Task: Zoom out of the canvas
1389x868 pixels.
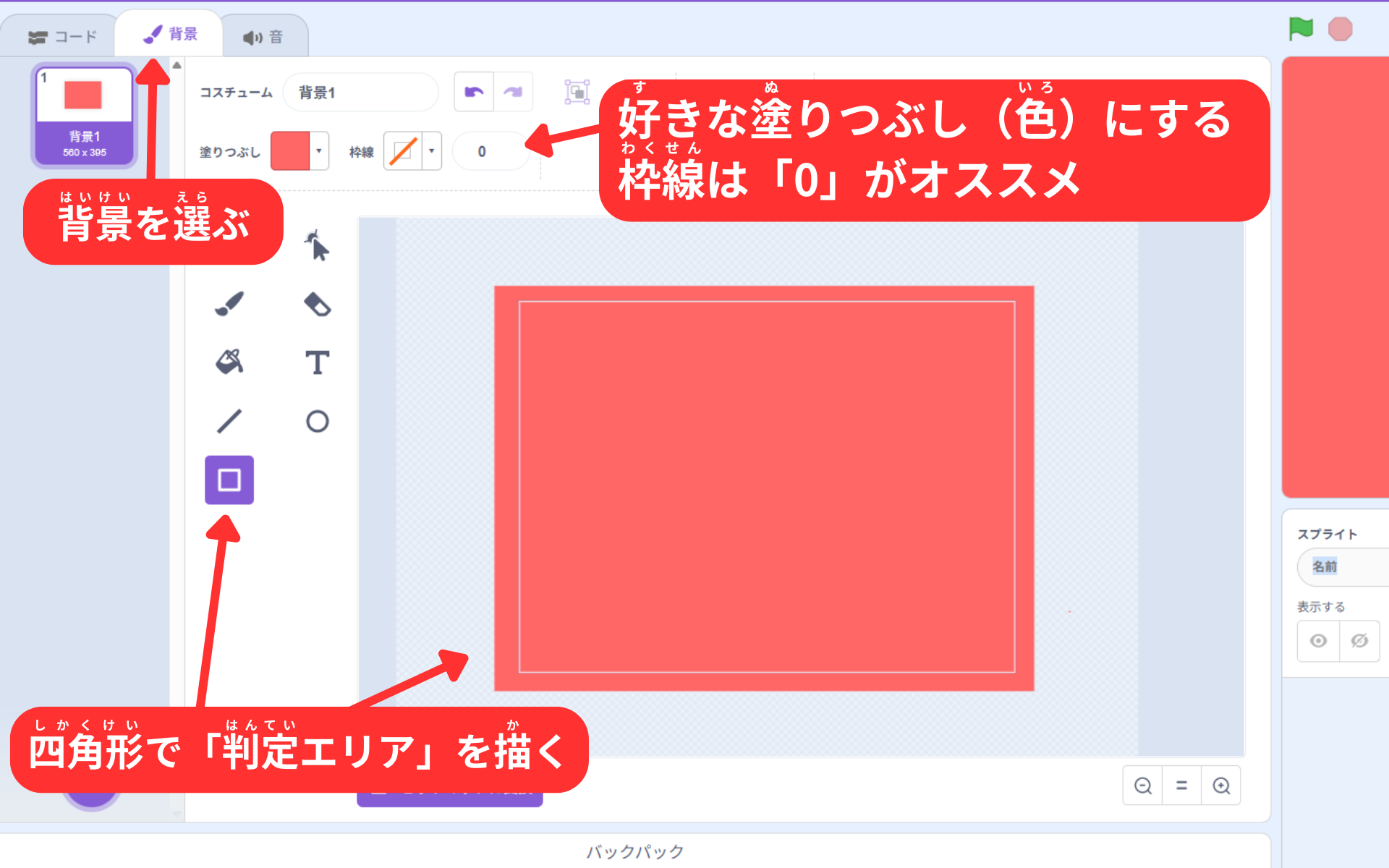Action: [1142, 786]
